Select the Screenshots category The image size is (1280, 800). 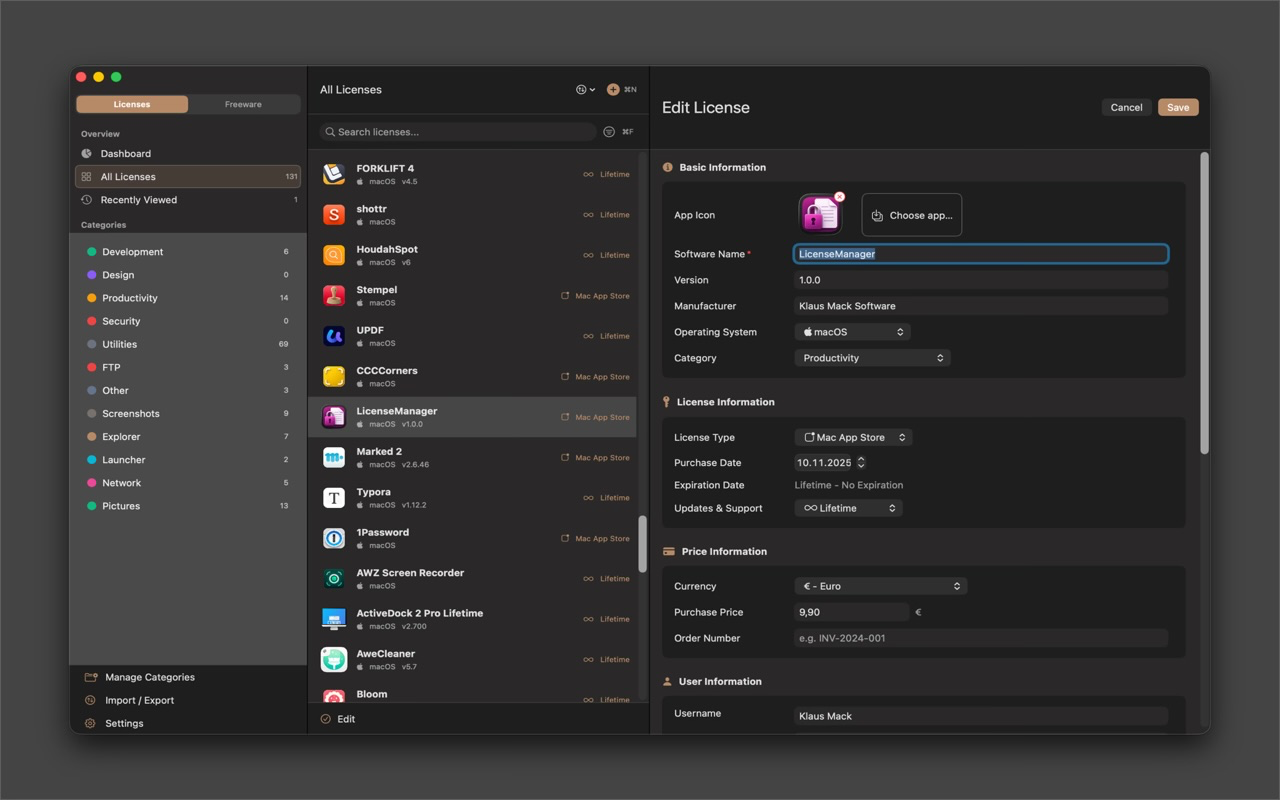tap(188, 413)
